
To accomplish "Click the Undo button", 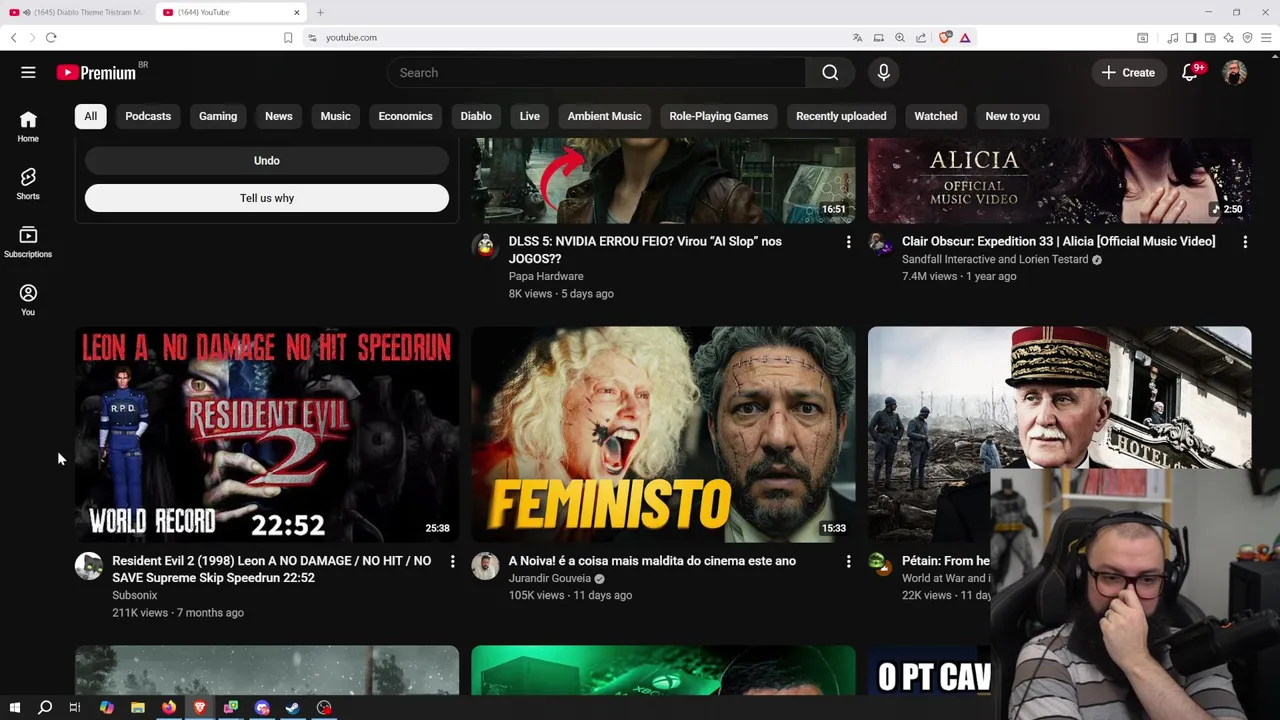I will (267, 160).
